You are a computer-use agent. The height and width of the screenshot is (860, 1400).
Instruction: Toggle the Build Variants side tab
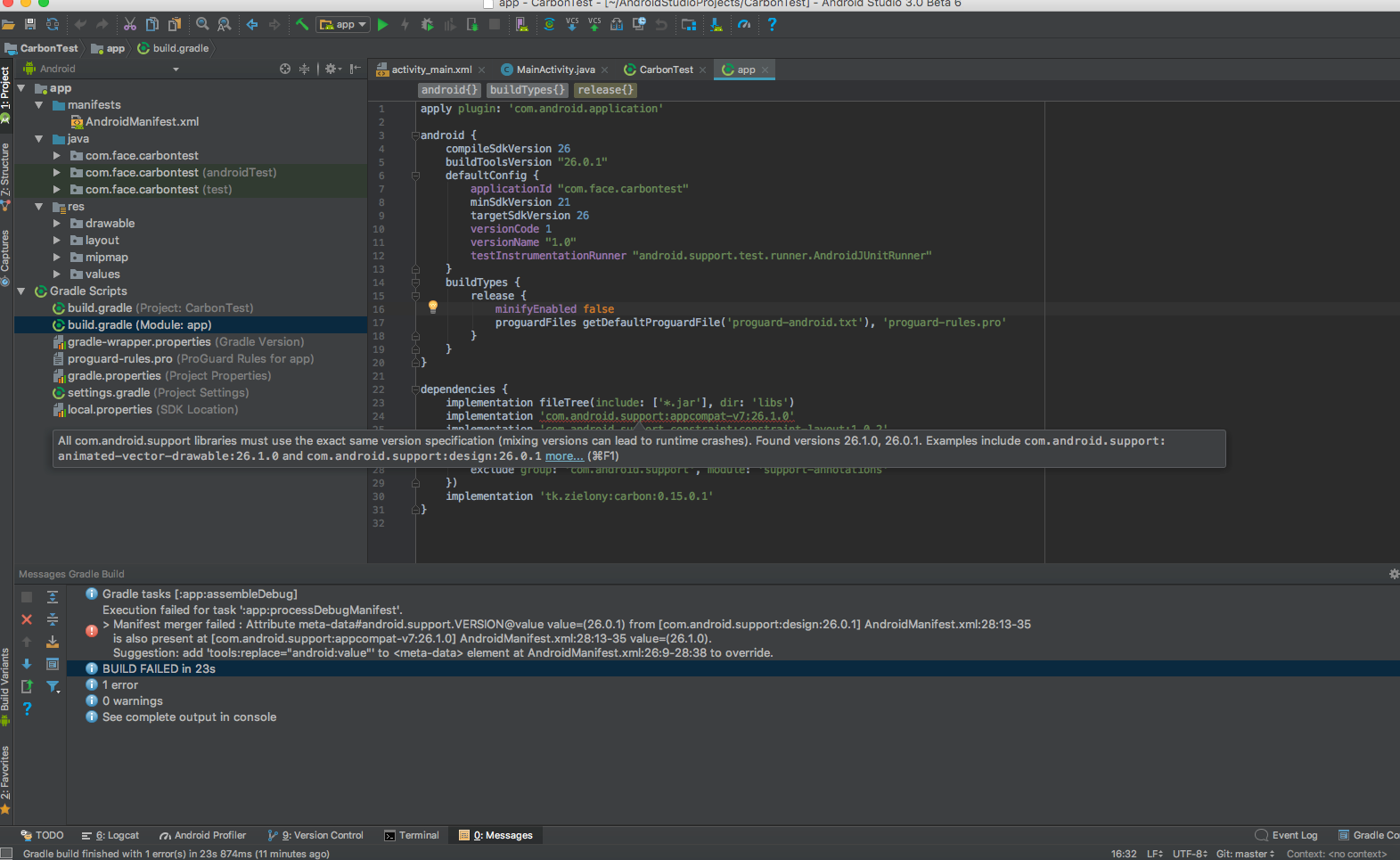point(5,686)
